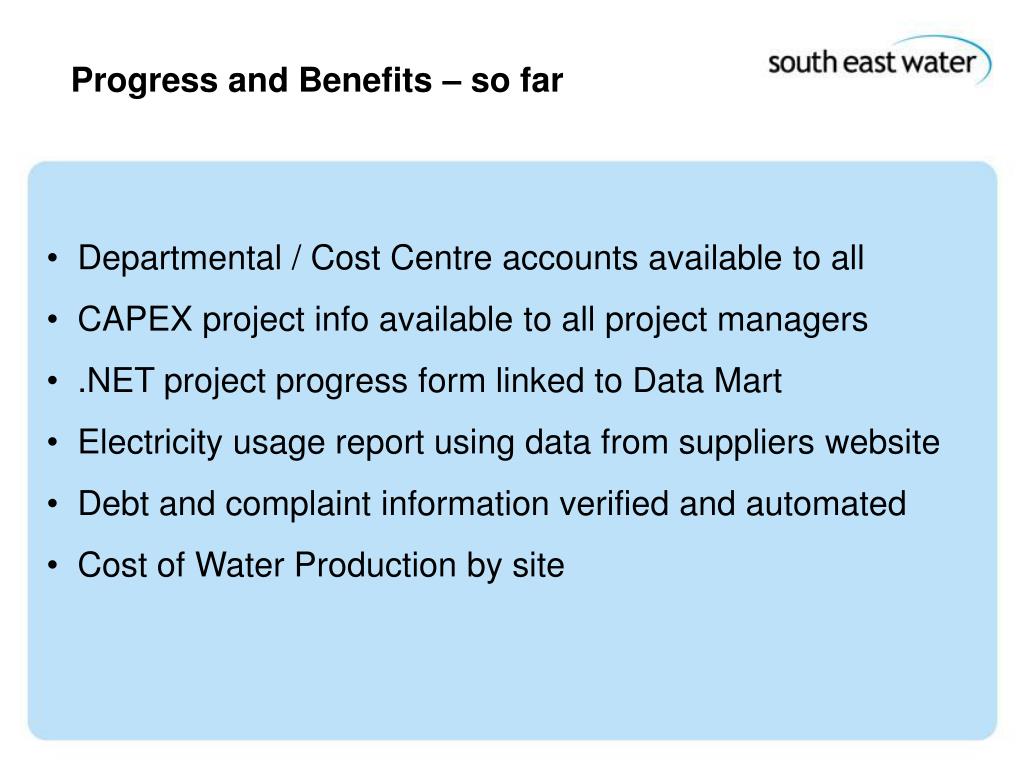Select Cost of Water Production by site

coord(321,565)
